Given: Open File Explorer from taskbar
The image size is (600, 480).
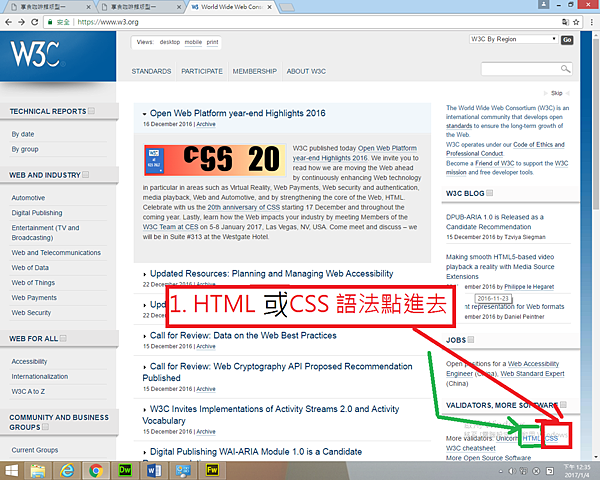Looking at the screenshot, I should point(38,470).
